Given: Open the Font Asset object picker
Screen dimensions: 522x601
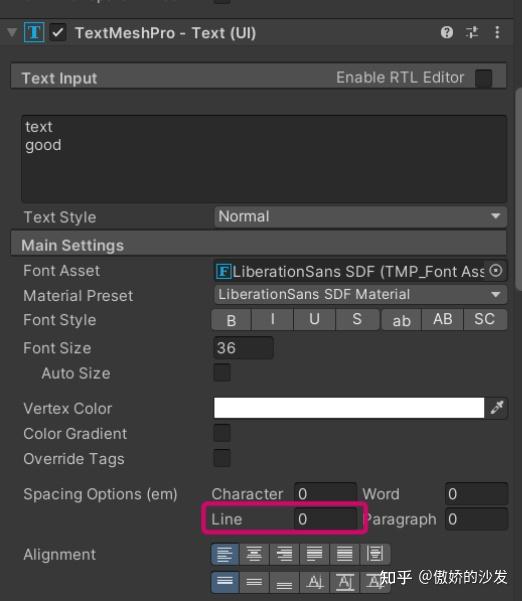Looking at the screenshot, I should click(x=496, y=271).
